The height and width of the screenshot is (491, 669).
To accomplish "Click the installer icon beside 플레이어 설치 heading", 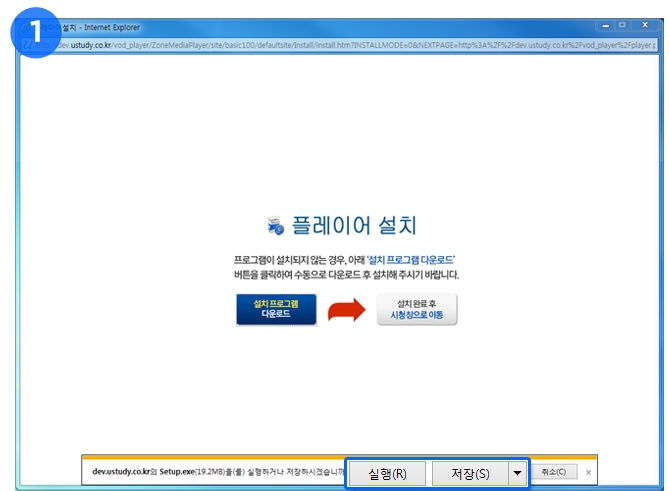I will (276, 224).
